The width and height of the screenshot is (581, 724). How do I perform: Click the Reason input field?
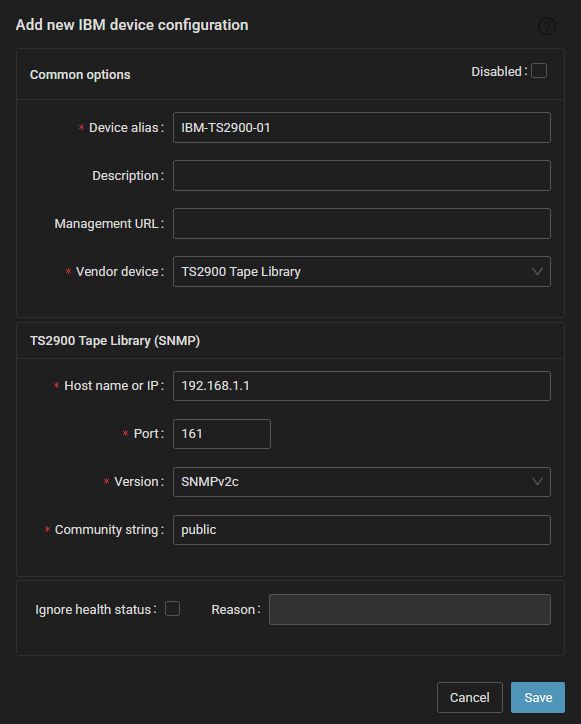pos(410,609)
